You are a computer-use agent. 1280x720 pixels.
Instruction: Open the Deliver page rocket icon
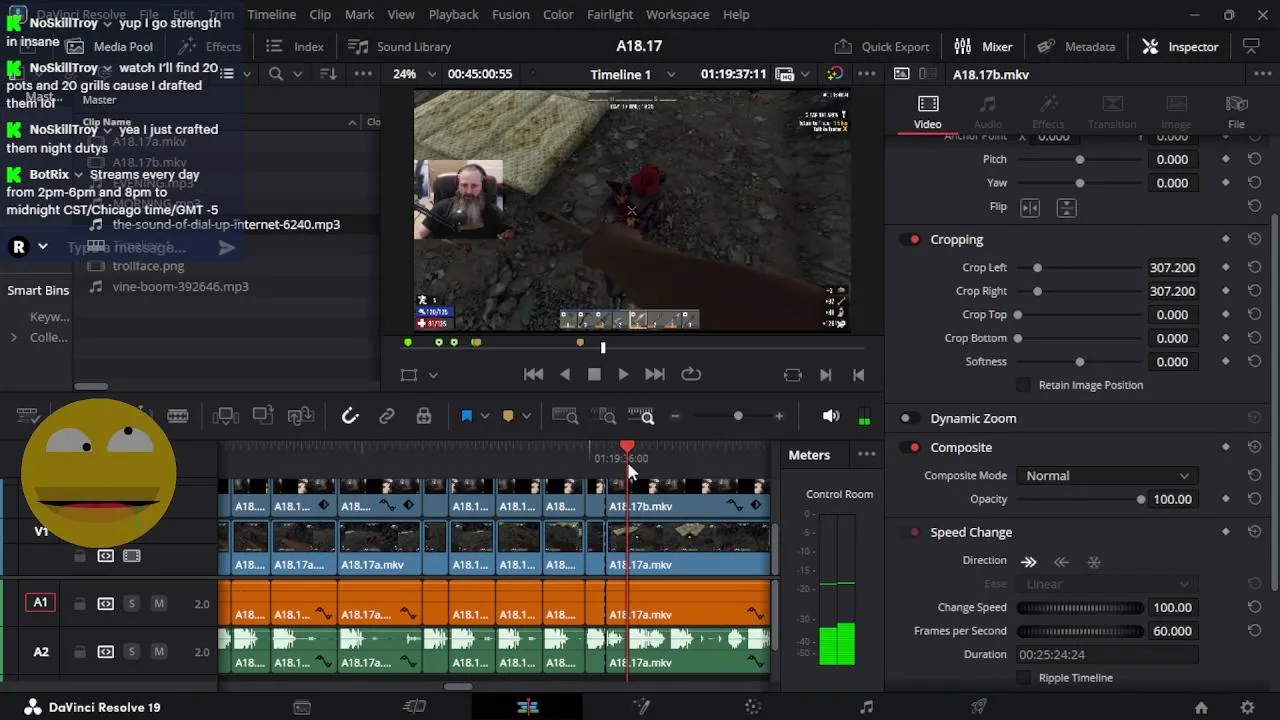point(979,707)
